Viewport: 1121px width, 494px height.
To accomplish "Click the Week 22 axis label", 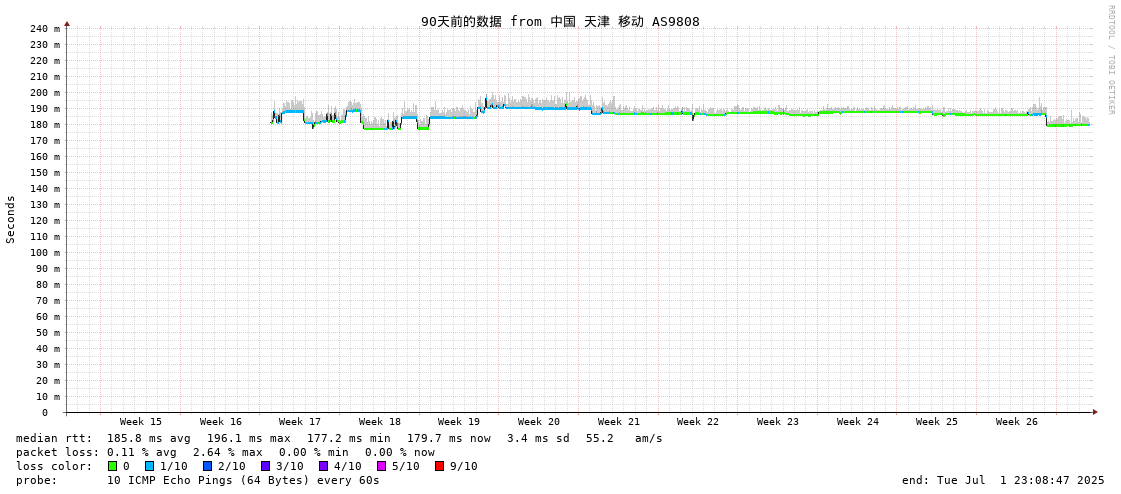I will click(x=698, y=422).
